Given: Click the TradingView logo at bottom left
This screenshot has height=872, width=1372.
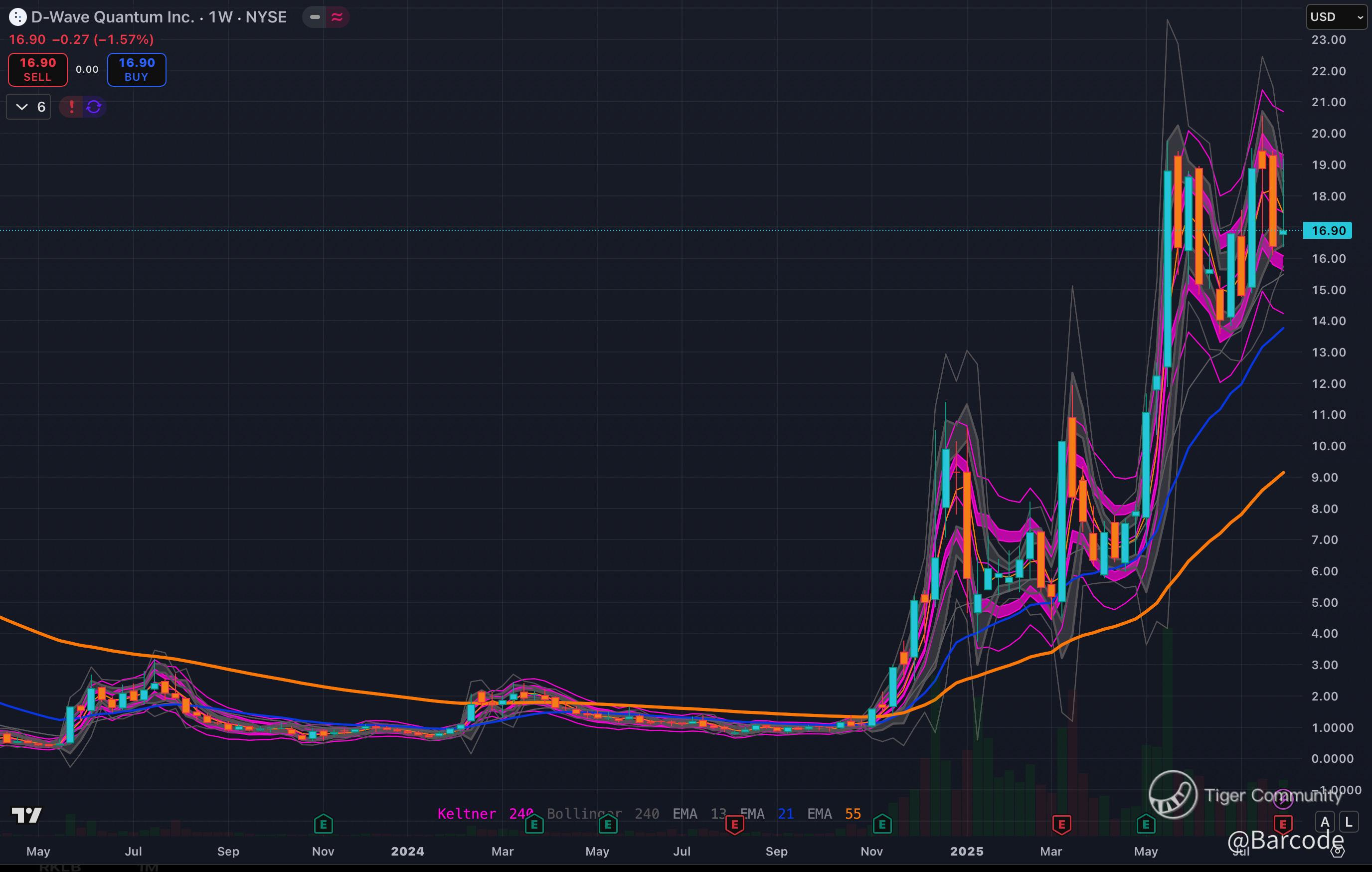Looking at the screenshot, I should [x=27, y=815].
